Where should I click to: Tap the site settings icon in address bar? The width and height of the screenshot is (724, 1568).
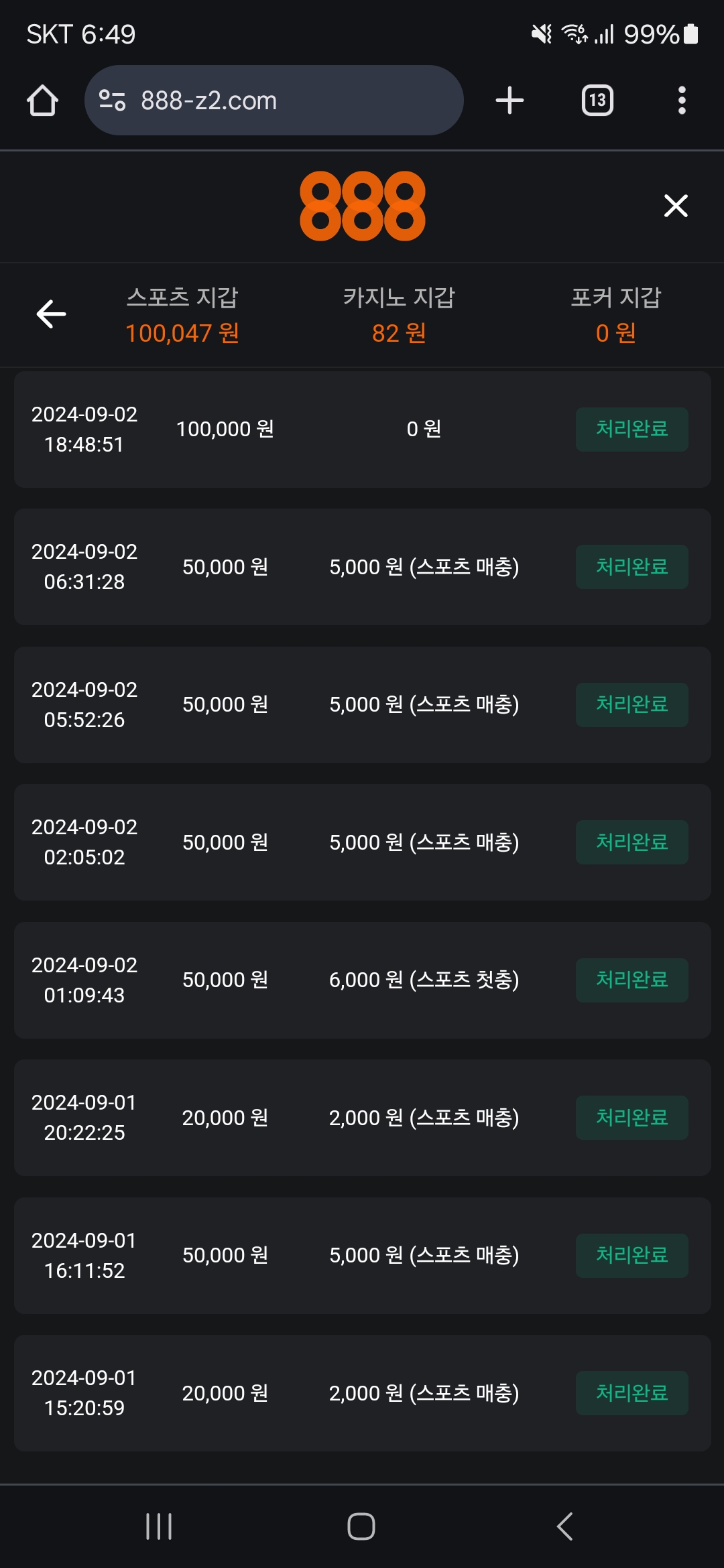pos(112,101)
